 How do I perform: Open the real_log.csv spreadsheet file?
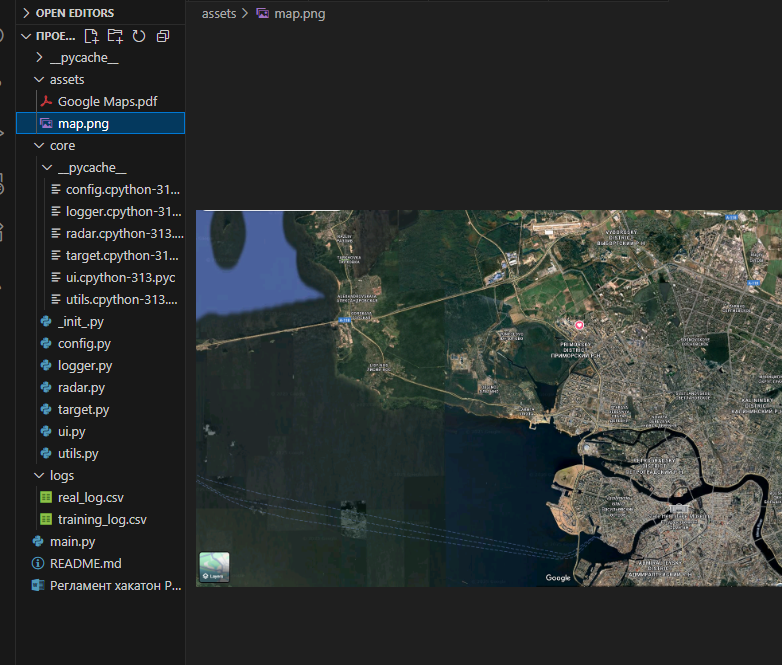click(90, 497)
